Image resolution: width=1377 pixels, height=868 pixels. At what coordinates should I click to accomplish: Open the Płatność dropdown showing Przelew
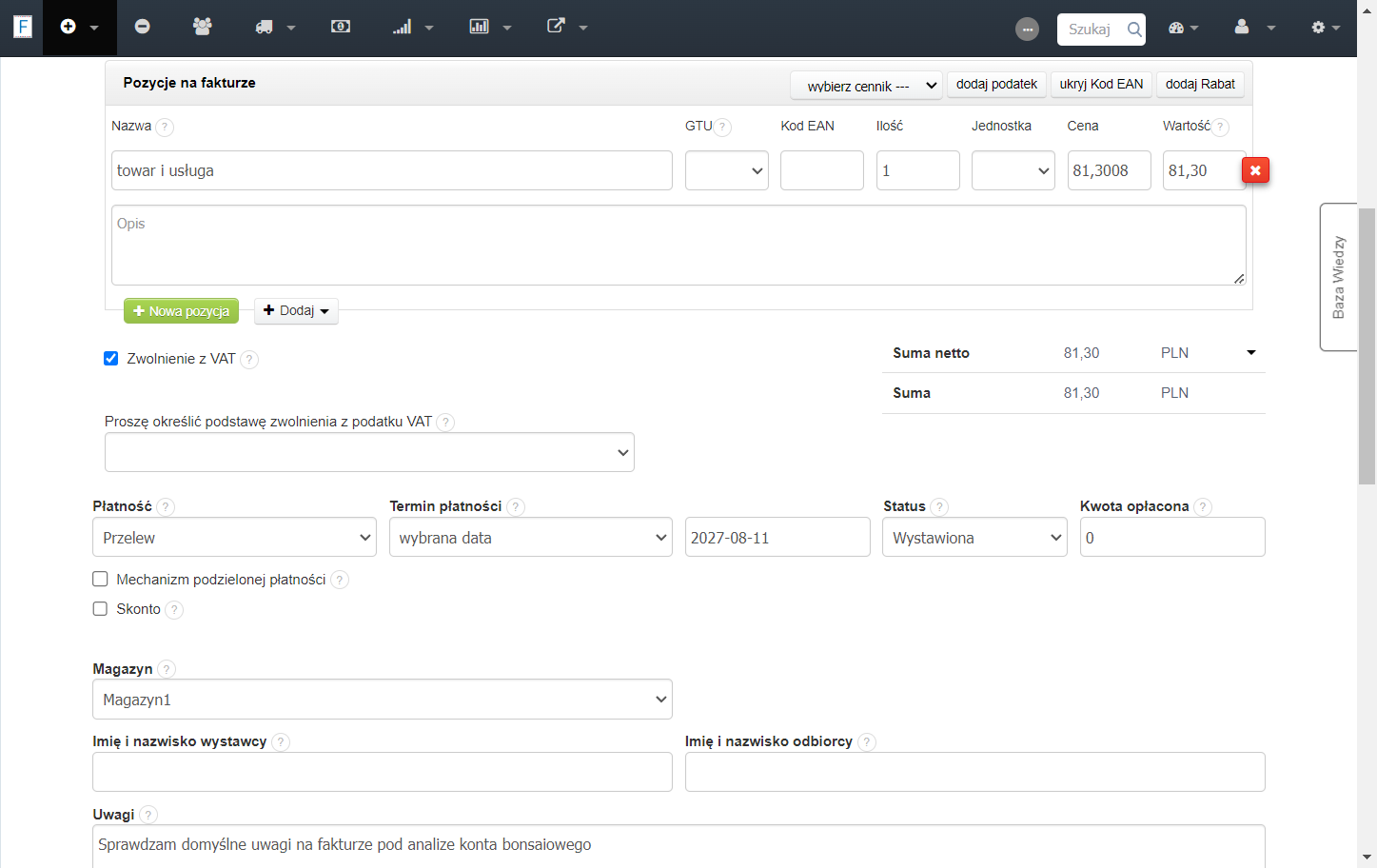[x=235, y=538]
